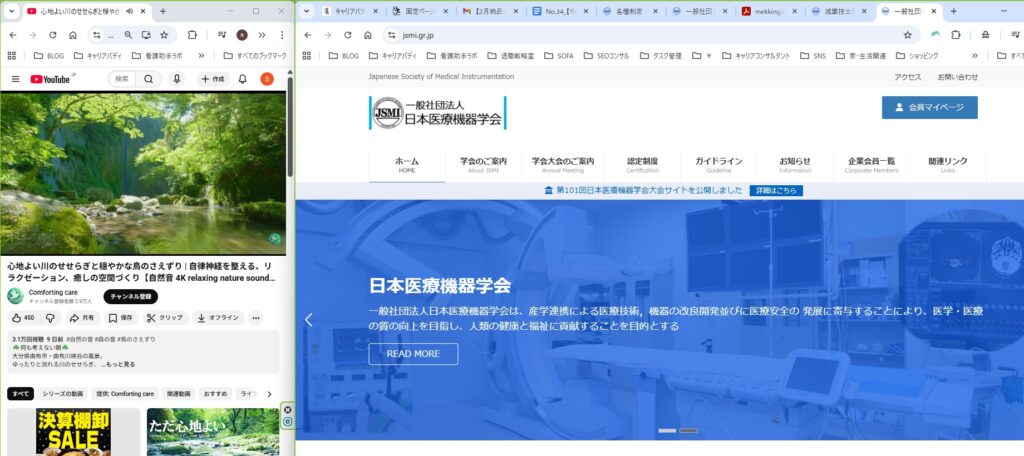Viewport: 1024px width, 456px height.
Task: Install app icon in YouTube address bar
Action: click(146, 35)
